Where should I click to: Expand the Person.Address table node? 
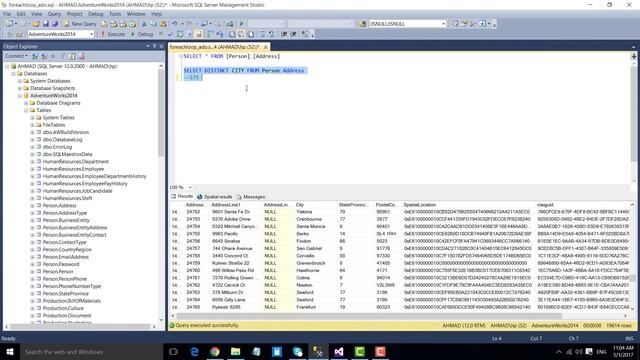(x=33, y=206)
